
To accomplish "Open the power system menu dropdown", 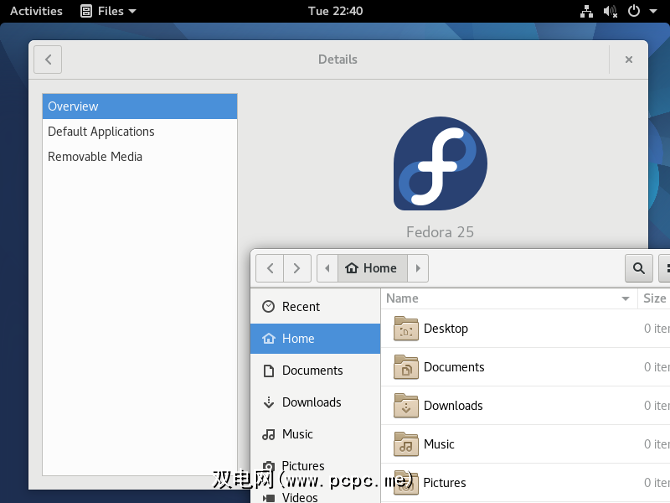I will pos(640,11).
